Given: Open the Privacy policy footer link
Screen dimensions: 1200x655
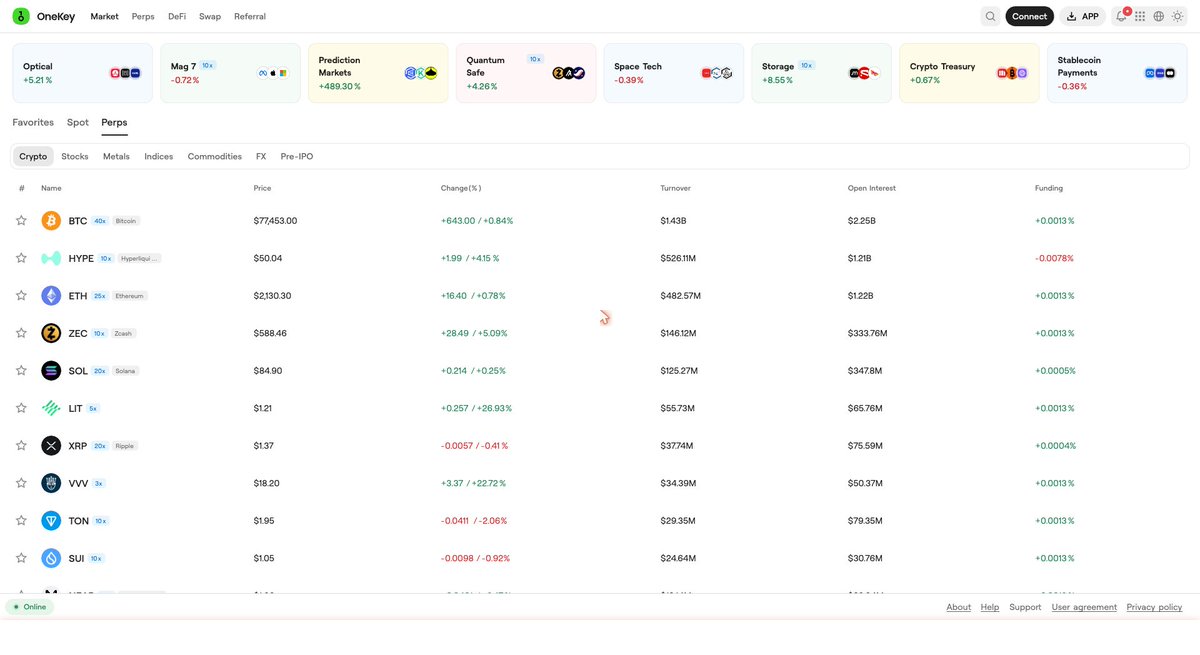Looking at the screenshot, I should click(1154, 607).
